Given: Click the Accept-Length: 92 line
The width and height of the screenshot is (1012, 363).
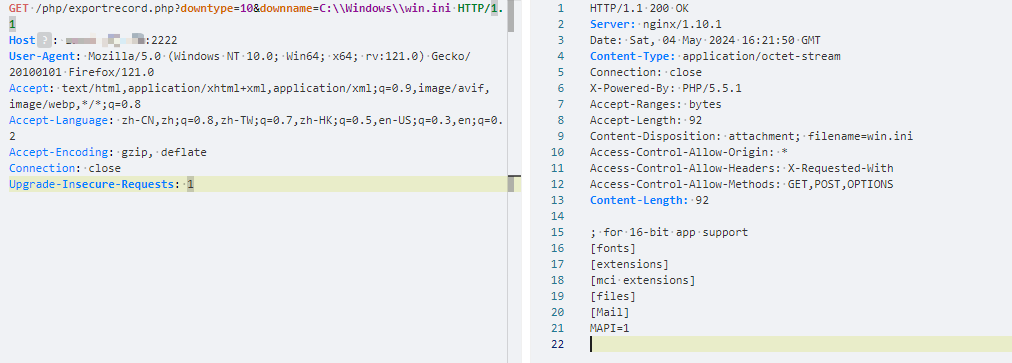Looking at the screenshot, I should coord(646,120).
